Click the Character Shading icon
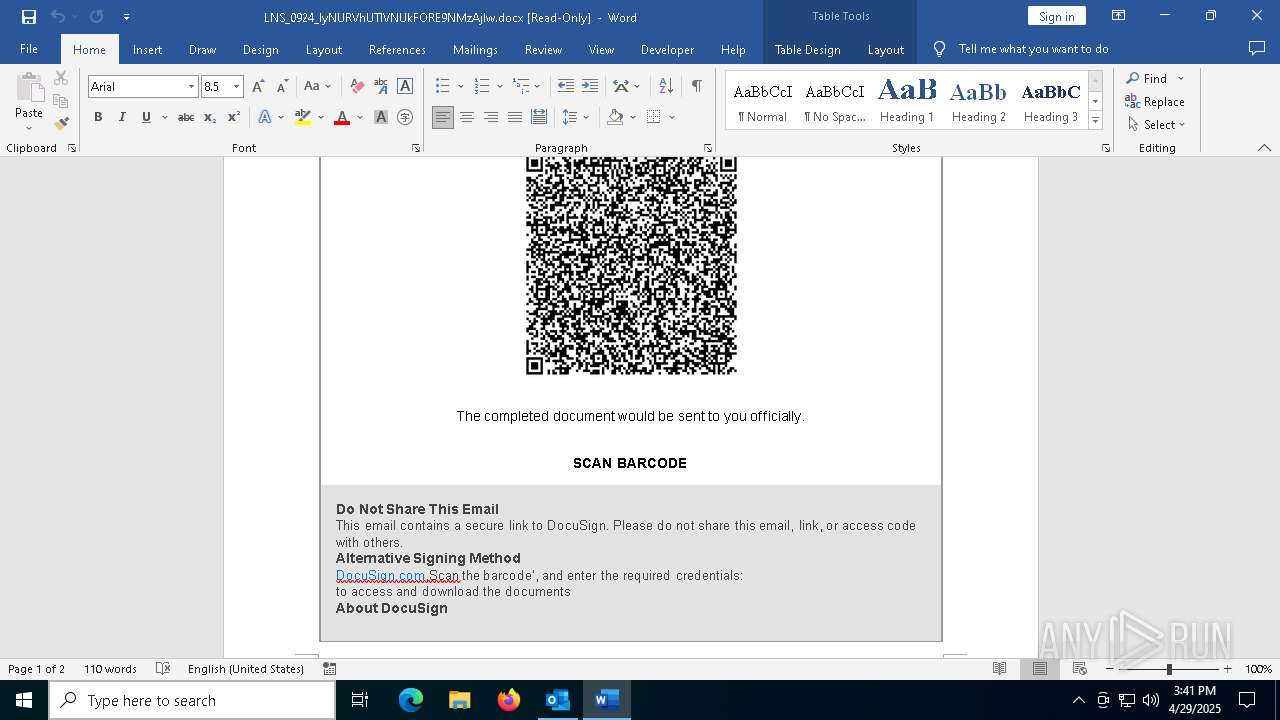The height and width of the screenshot is (720, 1280). 381,117
